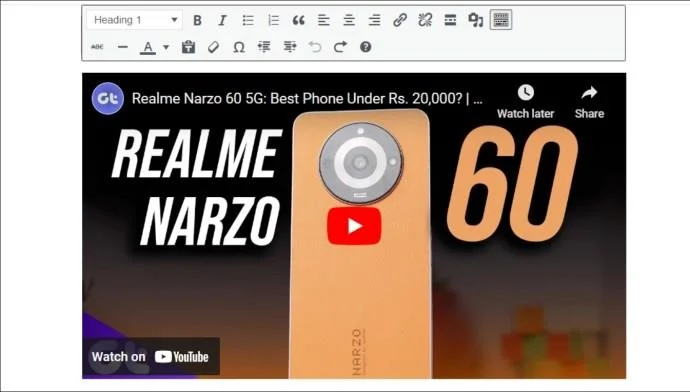Align text right
The height and width of the screenshot is (392, 690).
point(374,20)
